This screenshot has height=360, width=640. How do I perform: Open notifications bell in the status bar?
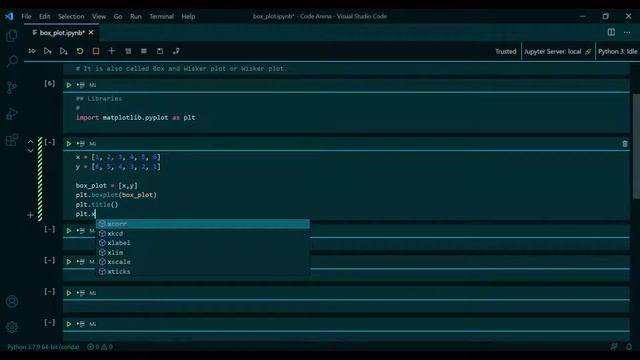pos(629,347)
